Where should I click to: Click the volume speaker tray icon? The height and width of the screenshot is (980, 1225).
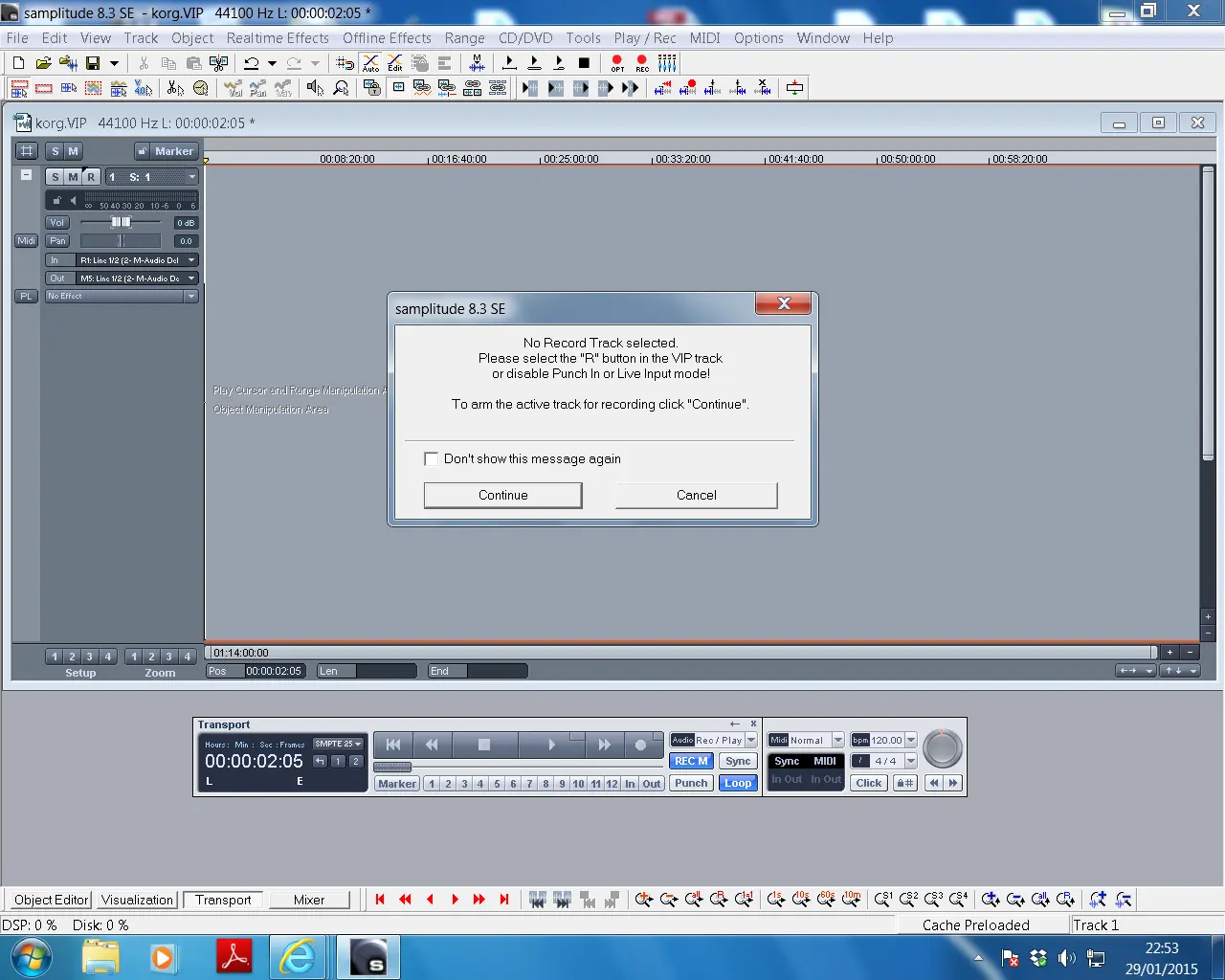[1067, 958]
